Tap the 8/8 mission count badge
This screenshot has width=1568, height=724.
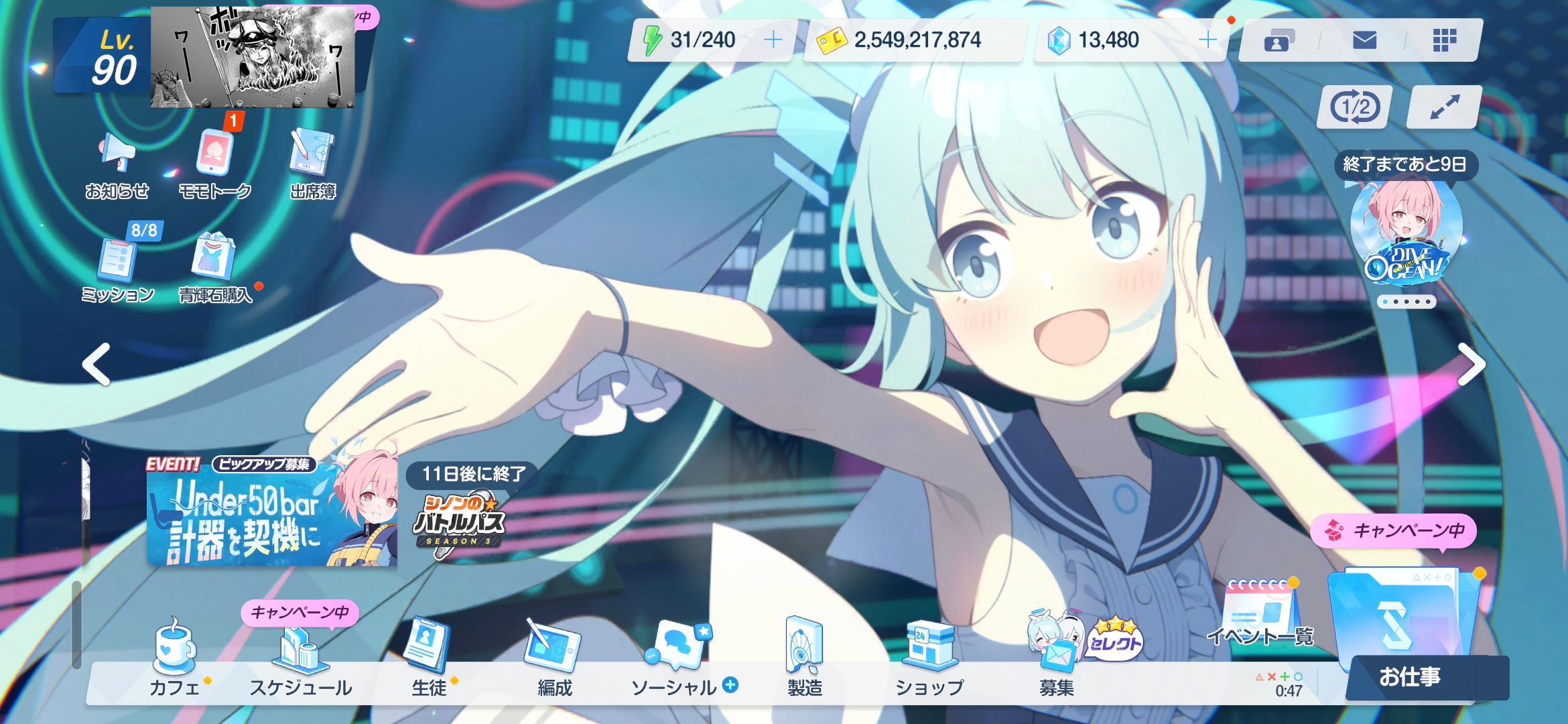click(144, 231)
